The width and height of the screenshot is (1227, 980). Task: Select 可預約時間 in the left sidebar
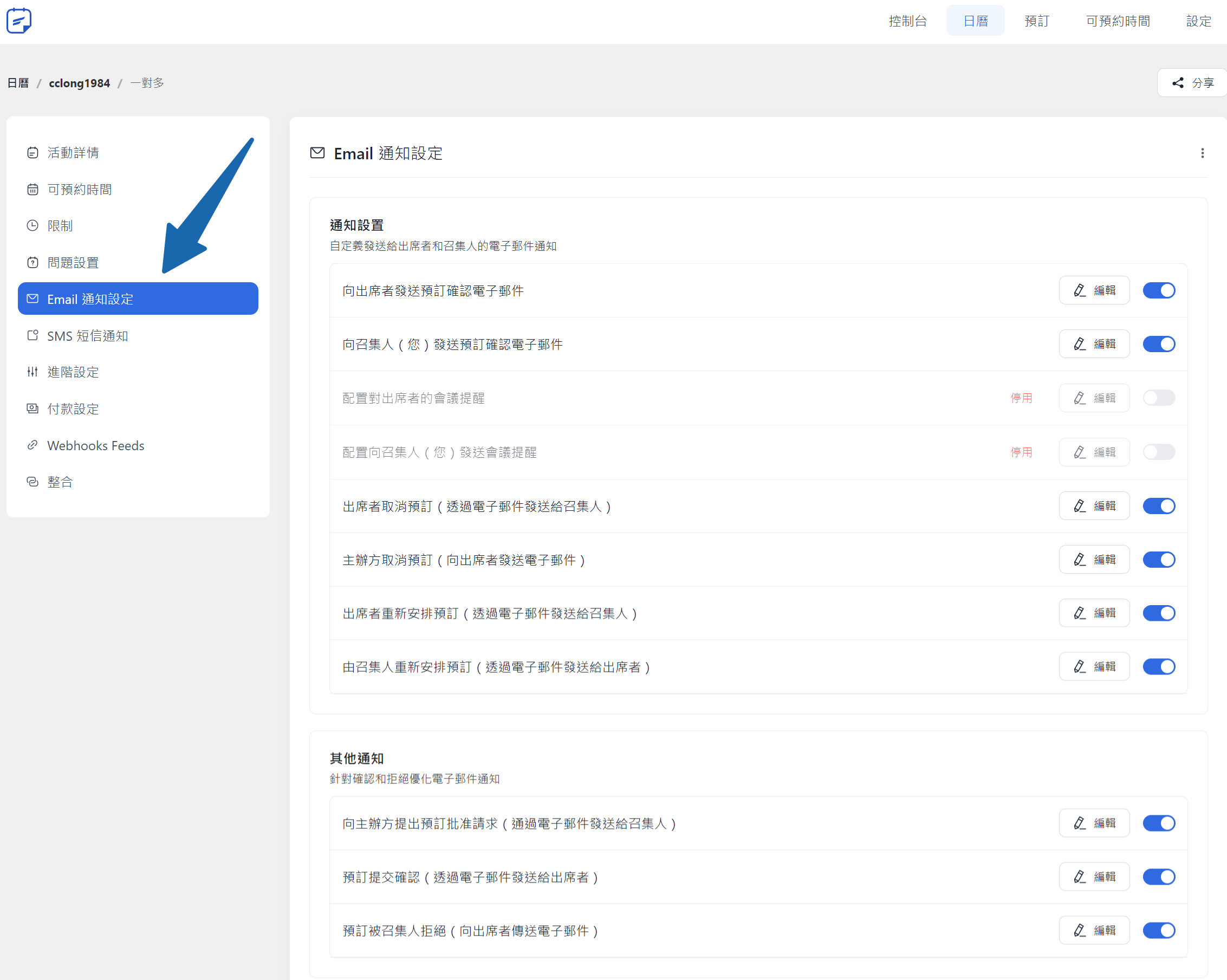pos(79,190)
